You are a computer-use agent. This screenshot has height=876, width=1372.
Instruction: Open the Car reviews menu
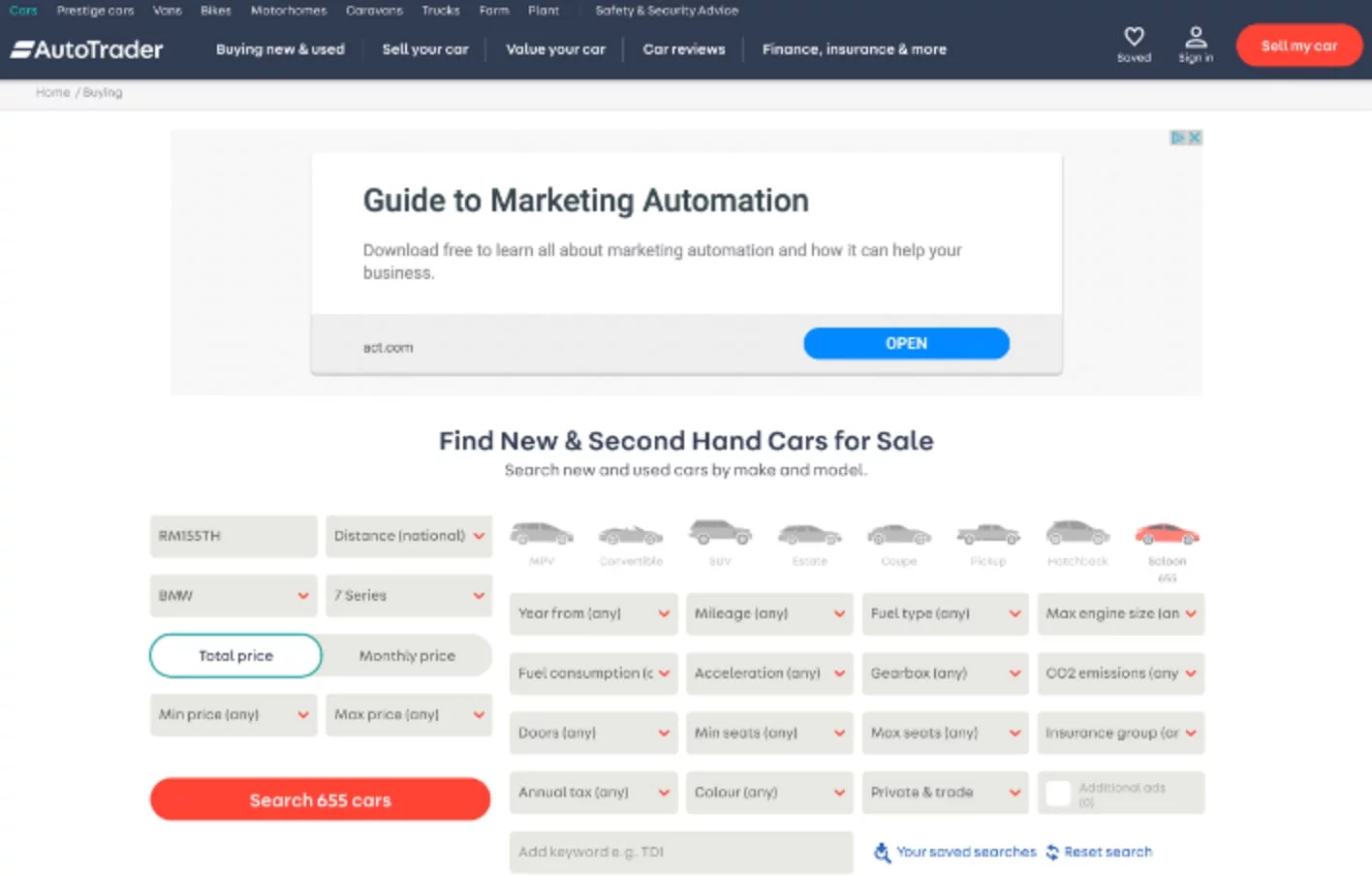tap(683, 49)
